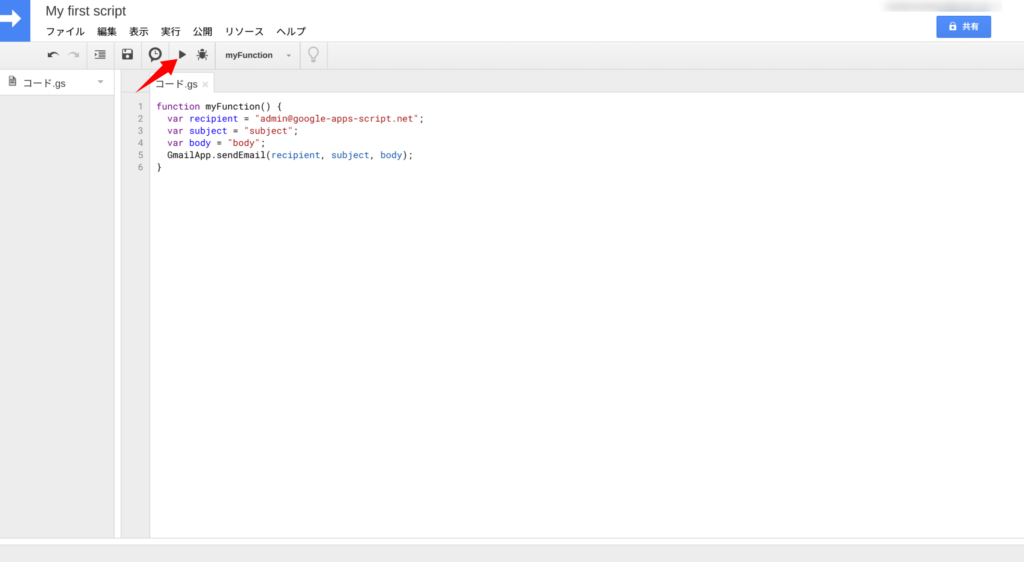The width and height of the screenshot is (1024, 562).
Task: Expand the コード.gs file options arrow
Action: pyautogui.click(x=100, y=82)
